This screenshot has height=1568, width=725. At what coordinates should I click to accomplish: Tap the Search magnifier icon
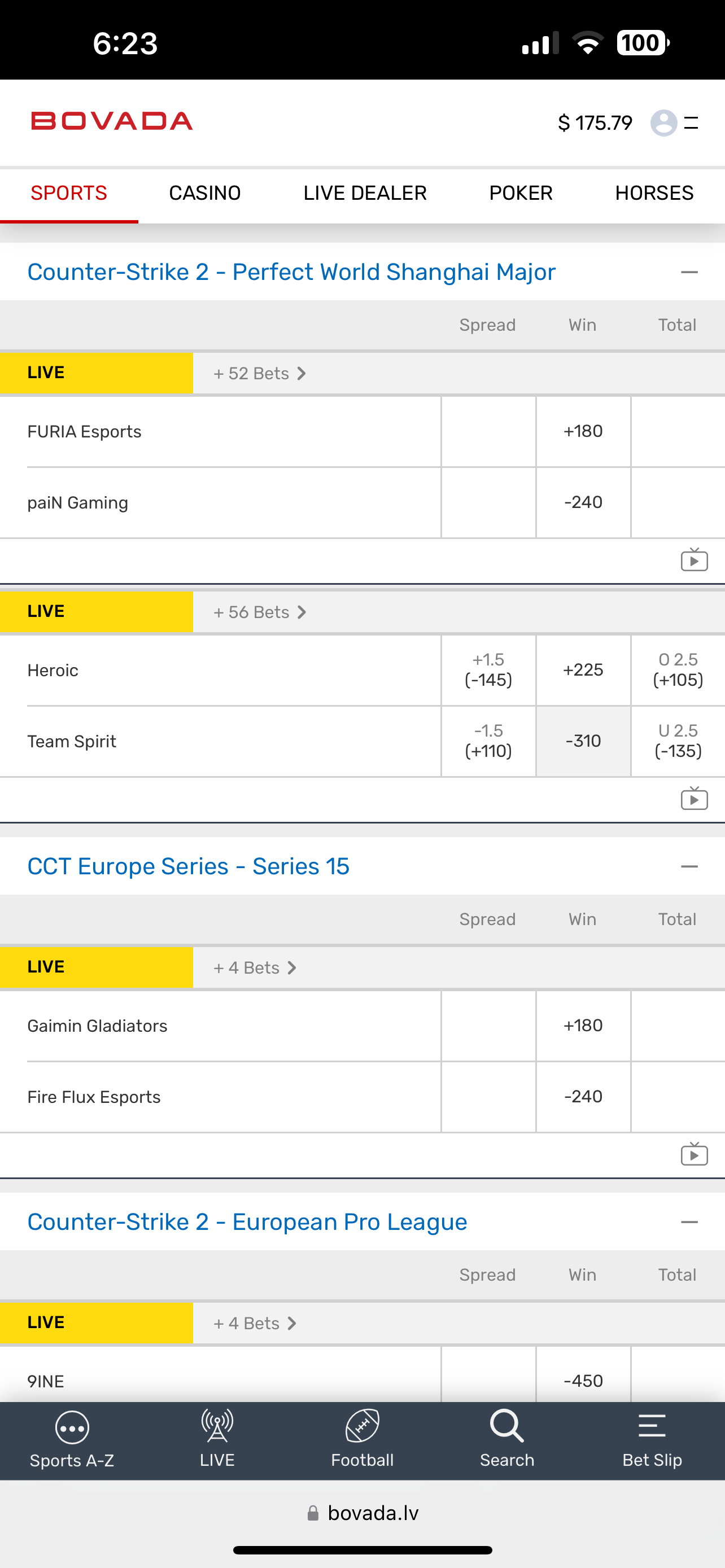point(506,1426)
